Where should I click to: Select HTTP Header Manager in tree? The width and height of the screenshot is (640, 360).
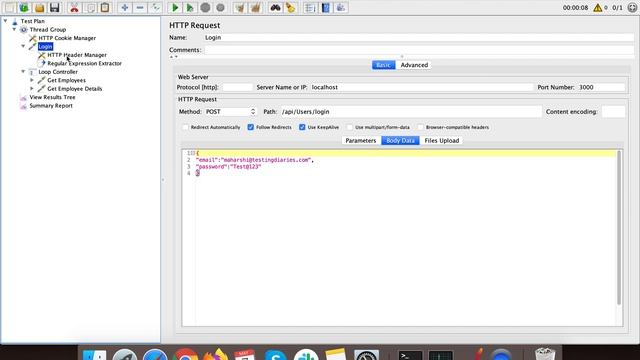(77, 55)
